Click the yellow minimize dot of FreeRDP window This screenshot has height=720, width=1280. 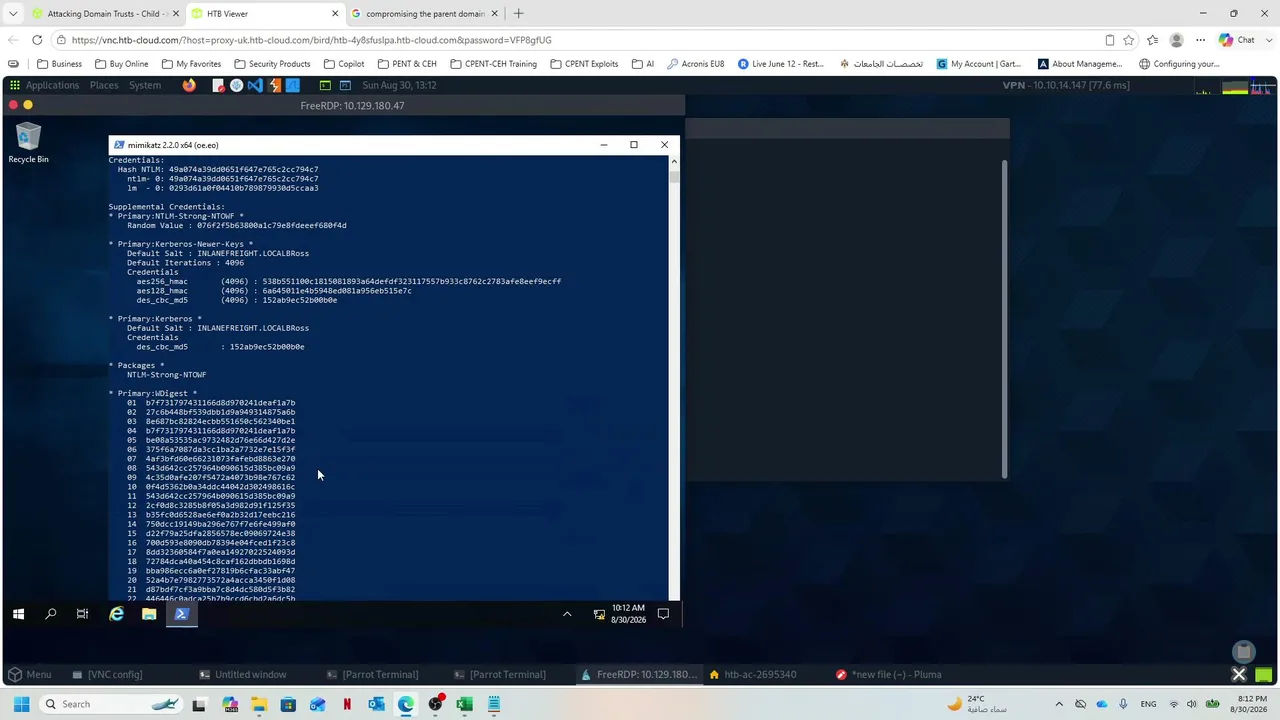click(x=28, y=105)
